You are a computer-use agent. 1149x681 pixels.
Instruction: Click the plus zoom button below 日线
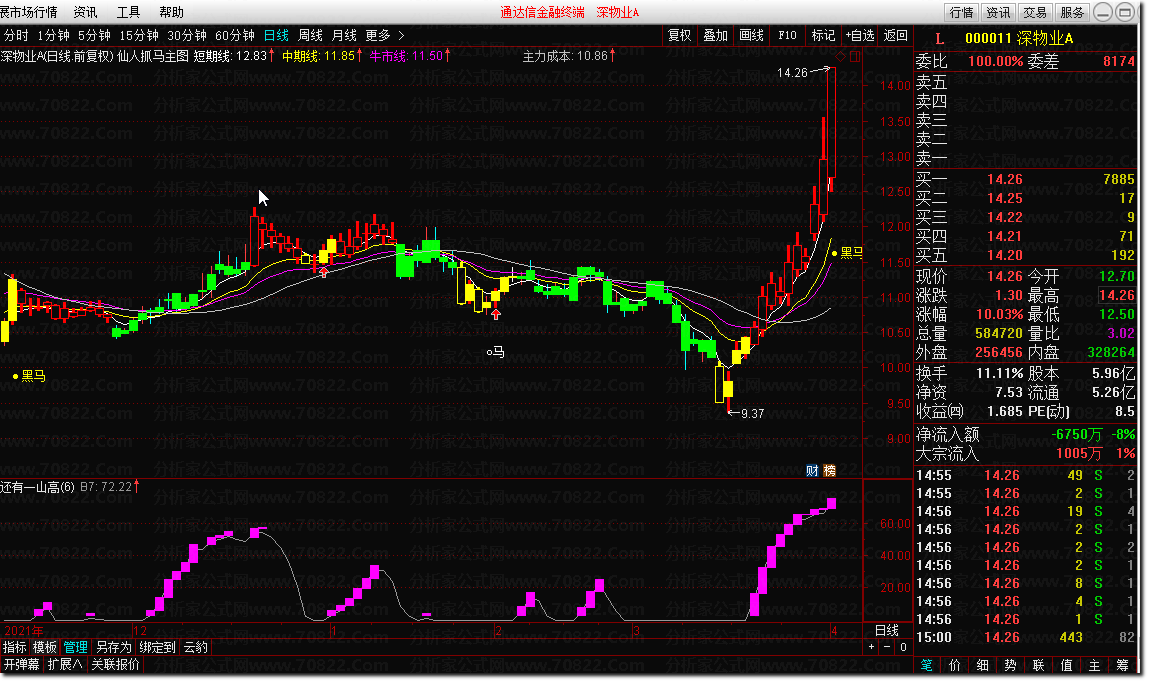click(871, 647)
